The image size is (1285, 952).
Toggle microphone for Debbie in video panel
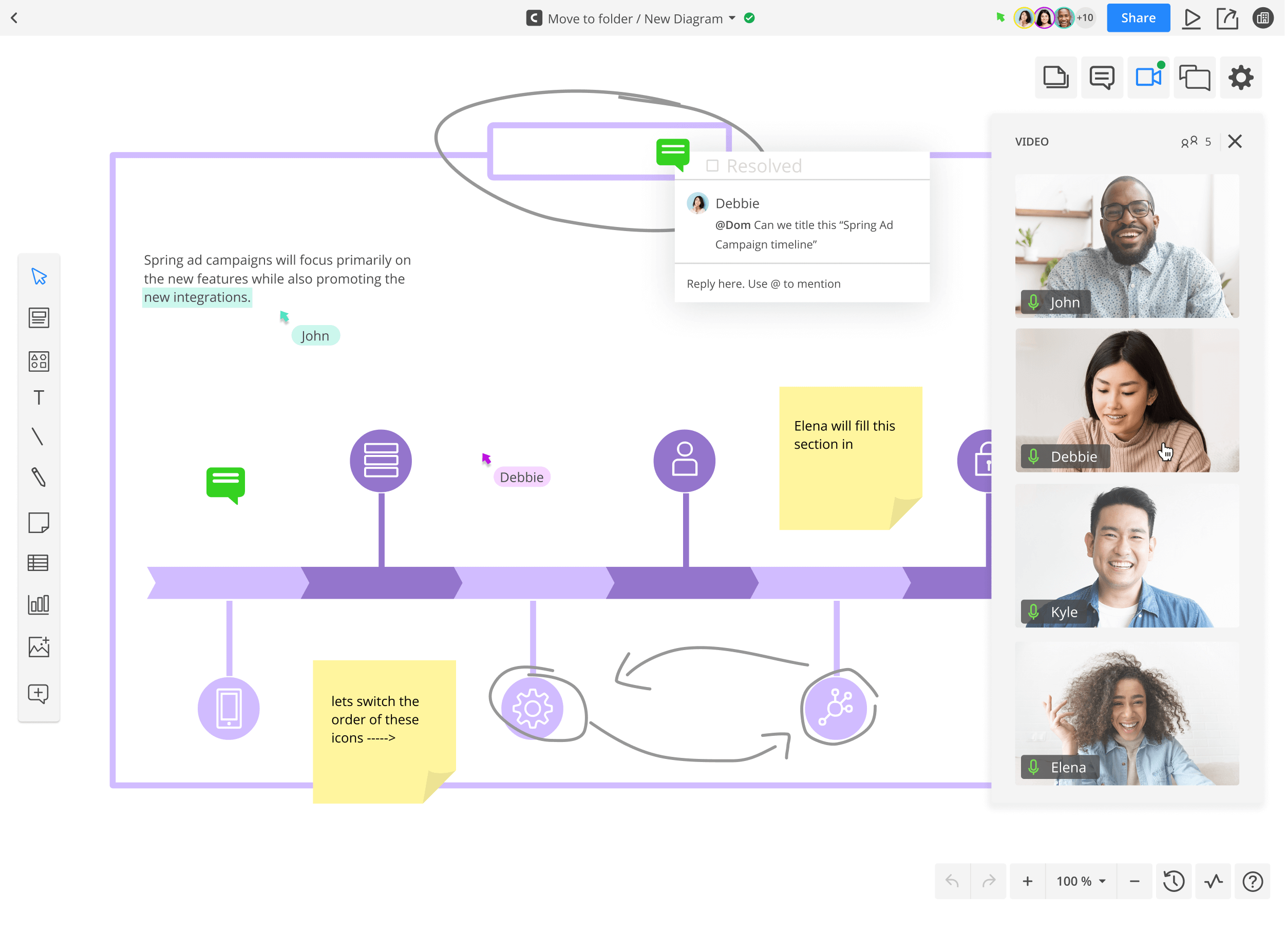pyautogui.click(x=1034, y=457)
